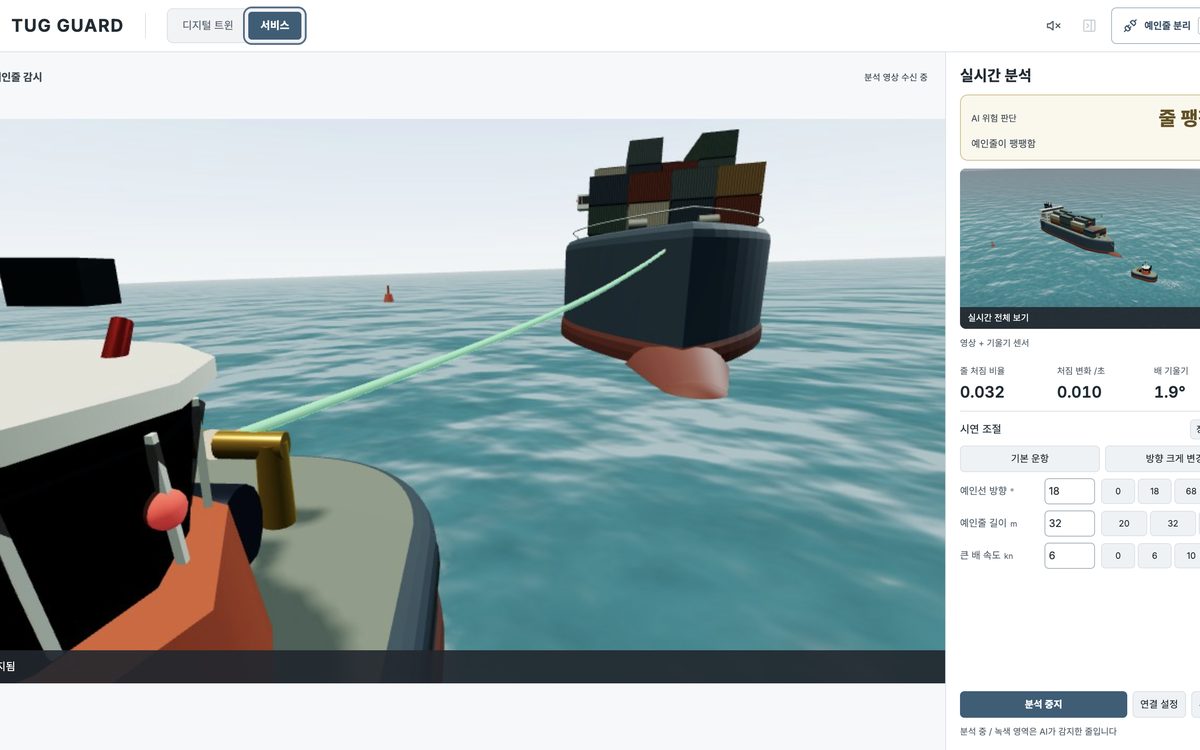Click the 배 기울기 value 1.9°
Image resolution: width=1200 pixels, height=750 pixels.
1170,392
